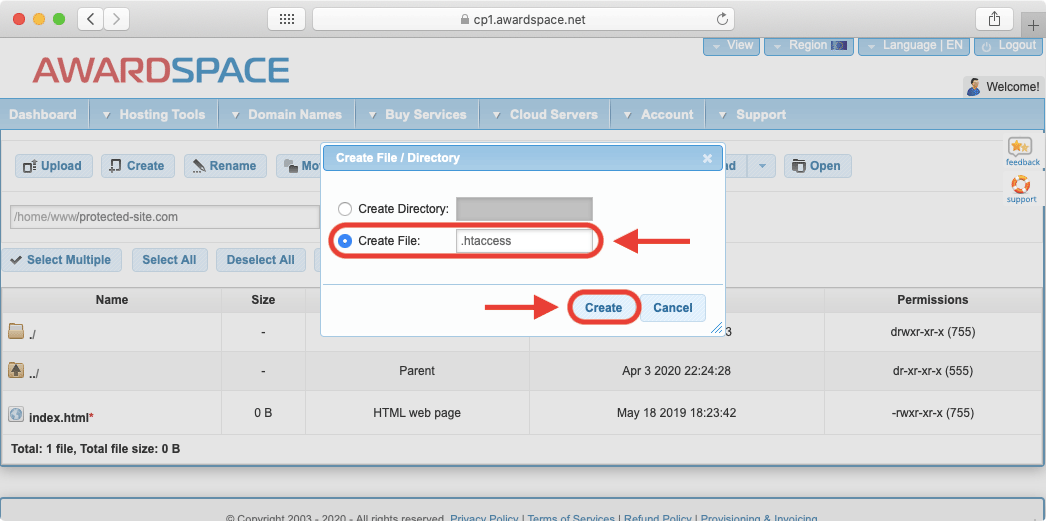The image size is (1046, 521).
Task: Go to the Dashboard tab
Action: (x=43, y=115)
